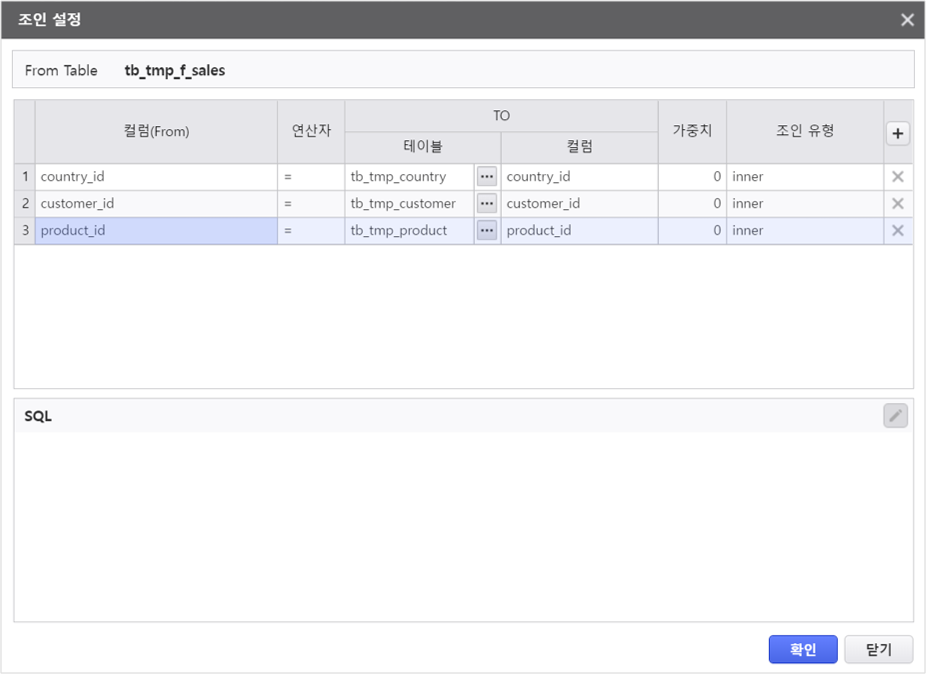This screenshot has height=674, width=926.
Task: Click operator cell in customer_id row
Action: 311,204
